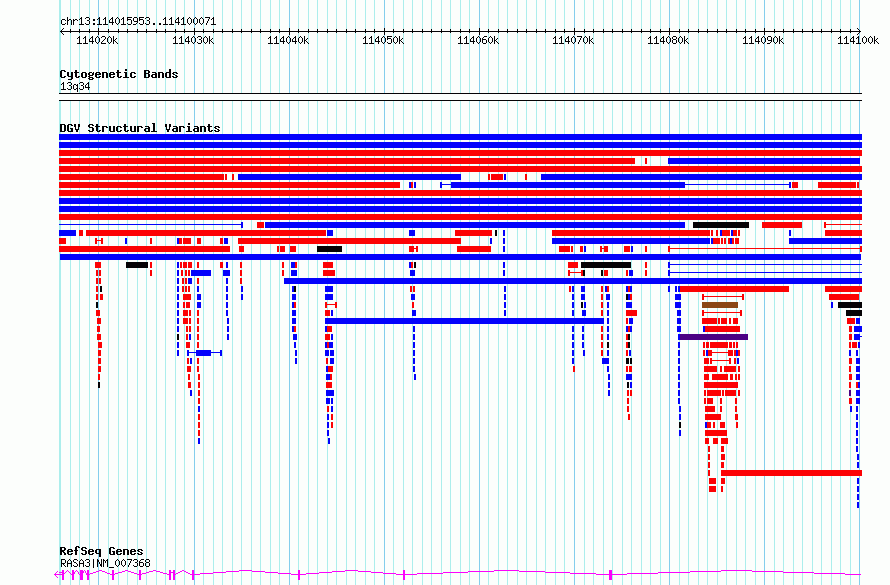Select the 114100k ruler tick label
The height and width of the screenshot is (585, 890).
pos(858,40)
